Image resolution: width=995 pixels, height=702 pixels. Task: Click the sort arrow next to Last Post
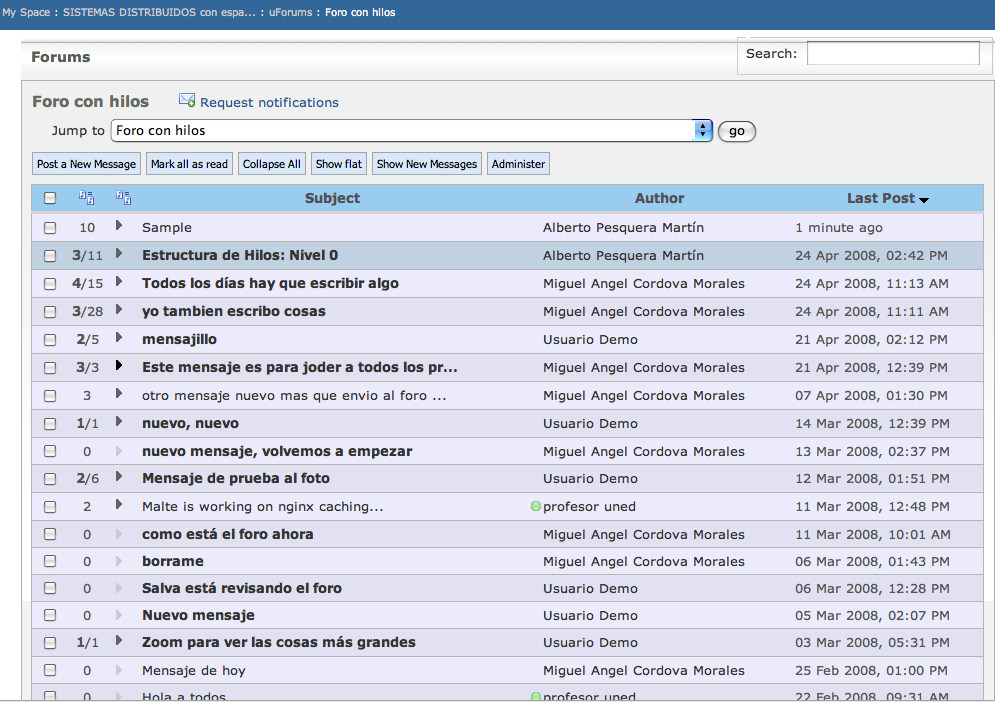(923, 200)
